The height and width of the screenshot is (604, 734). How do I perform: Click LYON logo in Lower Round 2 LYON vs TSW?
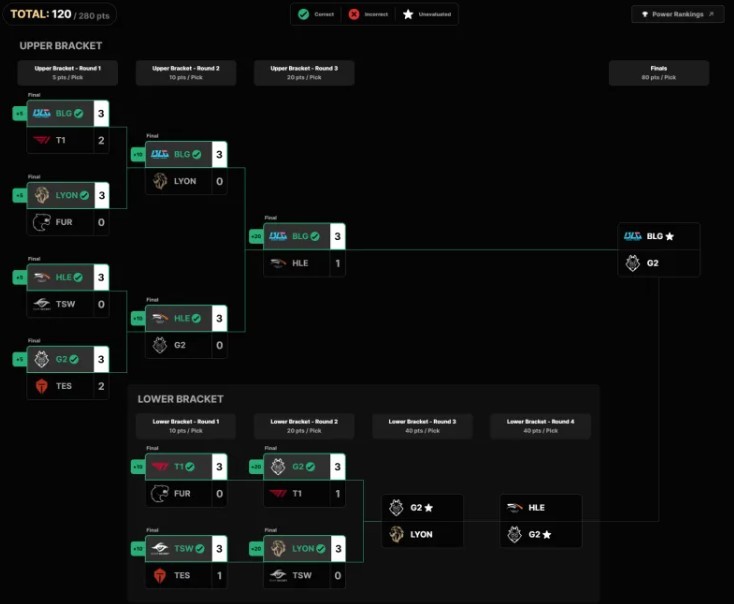tap(278, 548)
